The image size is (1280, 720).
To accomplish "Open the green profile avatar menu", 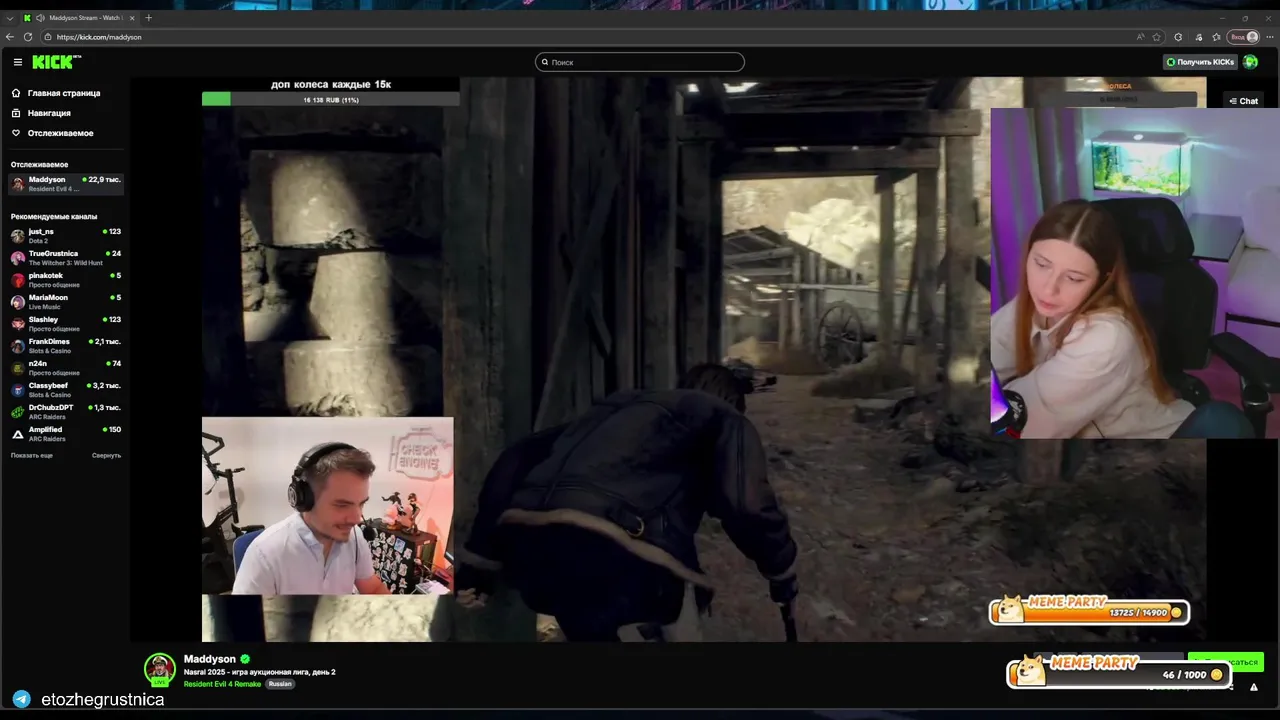I will click(x=1251, y=62).
